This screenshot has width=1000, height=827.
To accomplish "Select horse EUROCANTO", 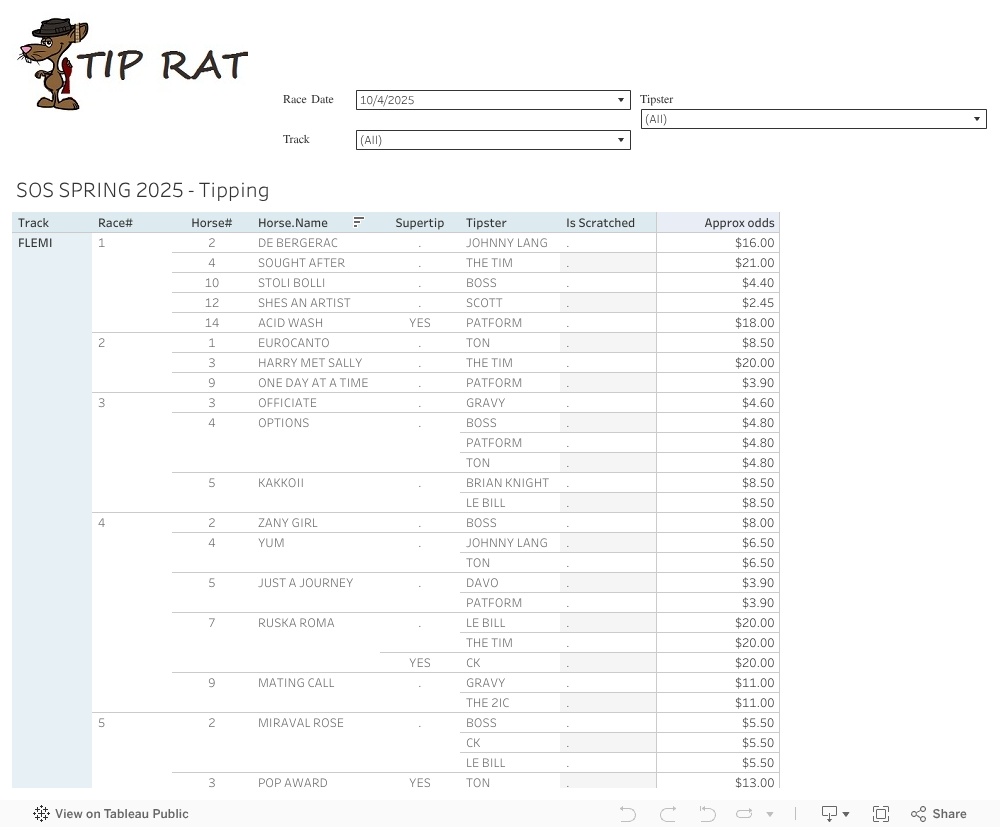I will [293, 342].
